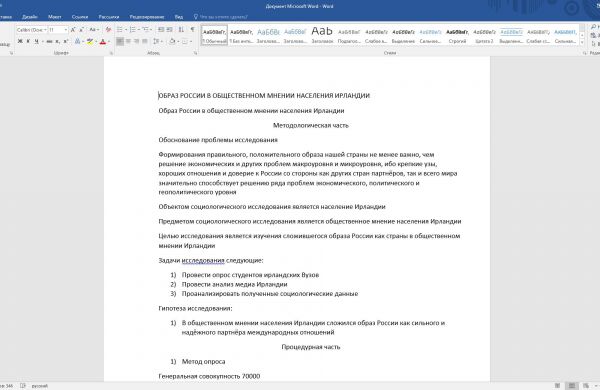Click the search (magnifier) icon in Editing group

(593, 27)
